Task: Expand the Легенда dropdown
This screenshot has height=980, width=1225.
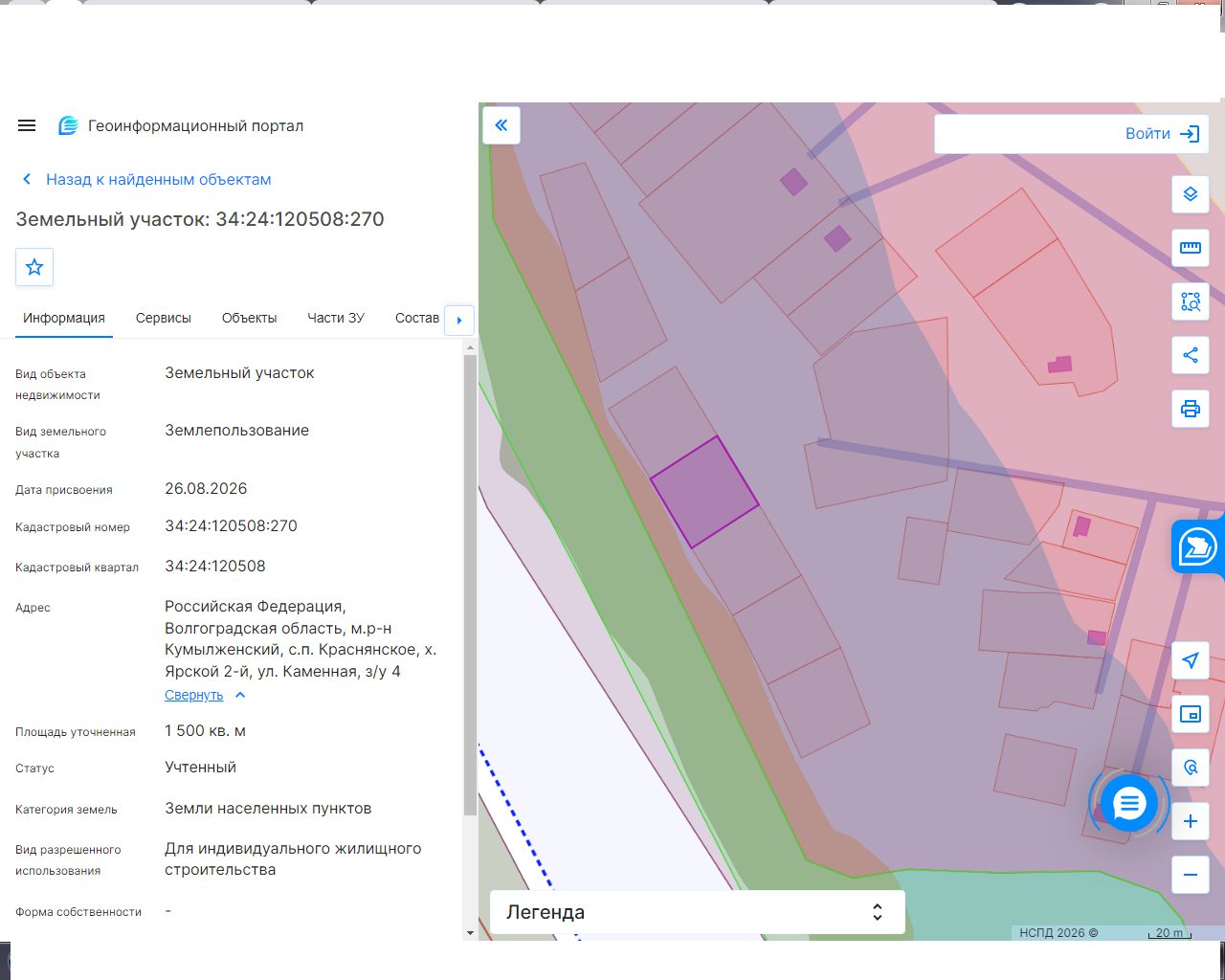Action: coord(698,912)
